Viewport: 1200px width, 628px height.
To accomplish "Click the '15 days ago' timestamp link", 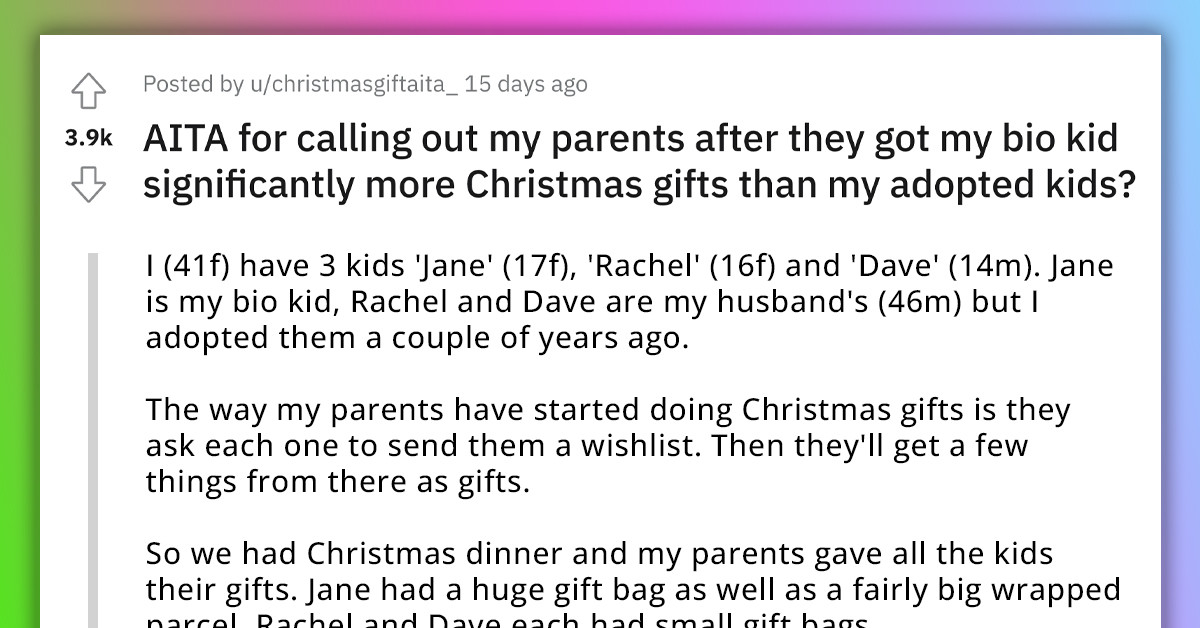I will click(524, 84).
